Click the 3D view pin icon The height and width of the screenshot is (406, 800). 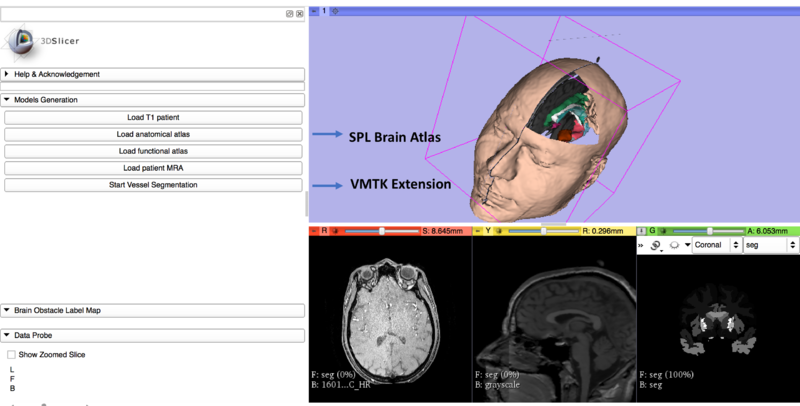[x=314, y=10]
